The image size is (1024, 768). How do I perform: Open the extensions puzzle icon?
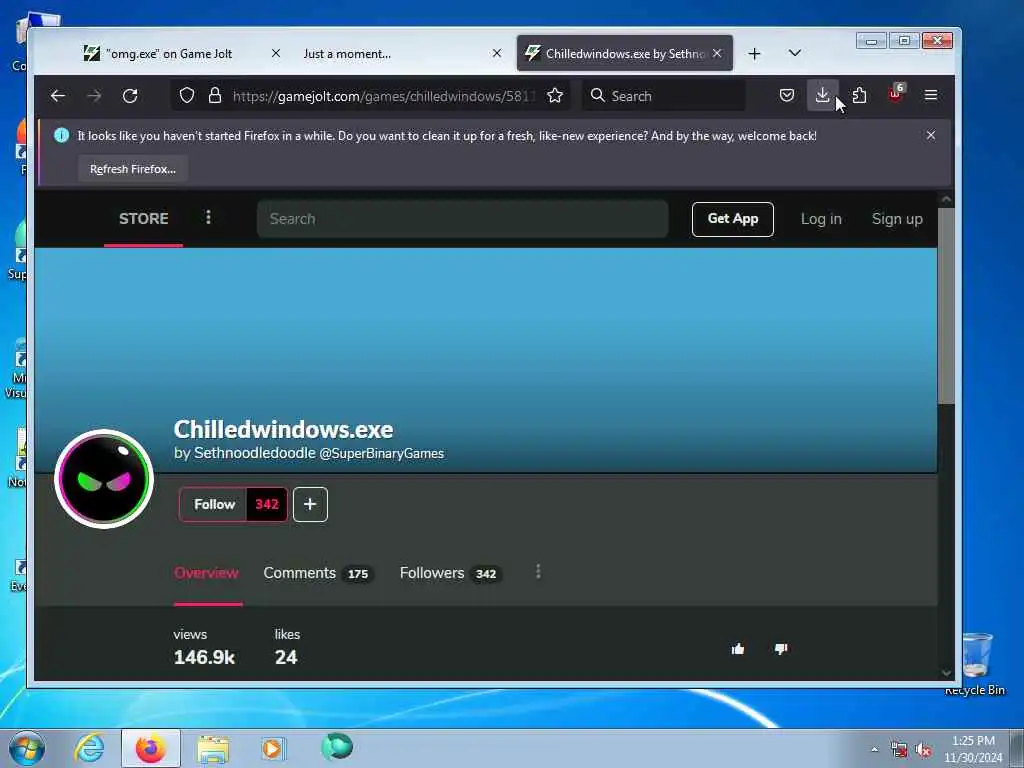(859, 95)
